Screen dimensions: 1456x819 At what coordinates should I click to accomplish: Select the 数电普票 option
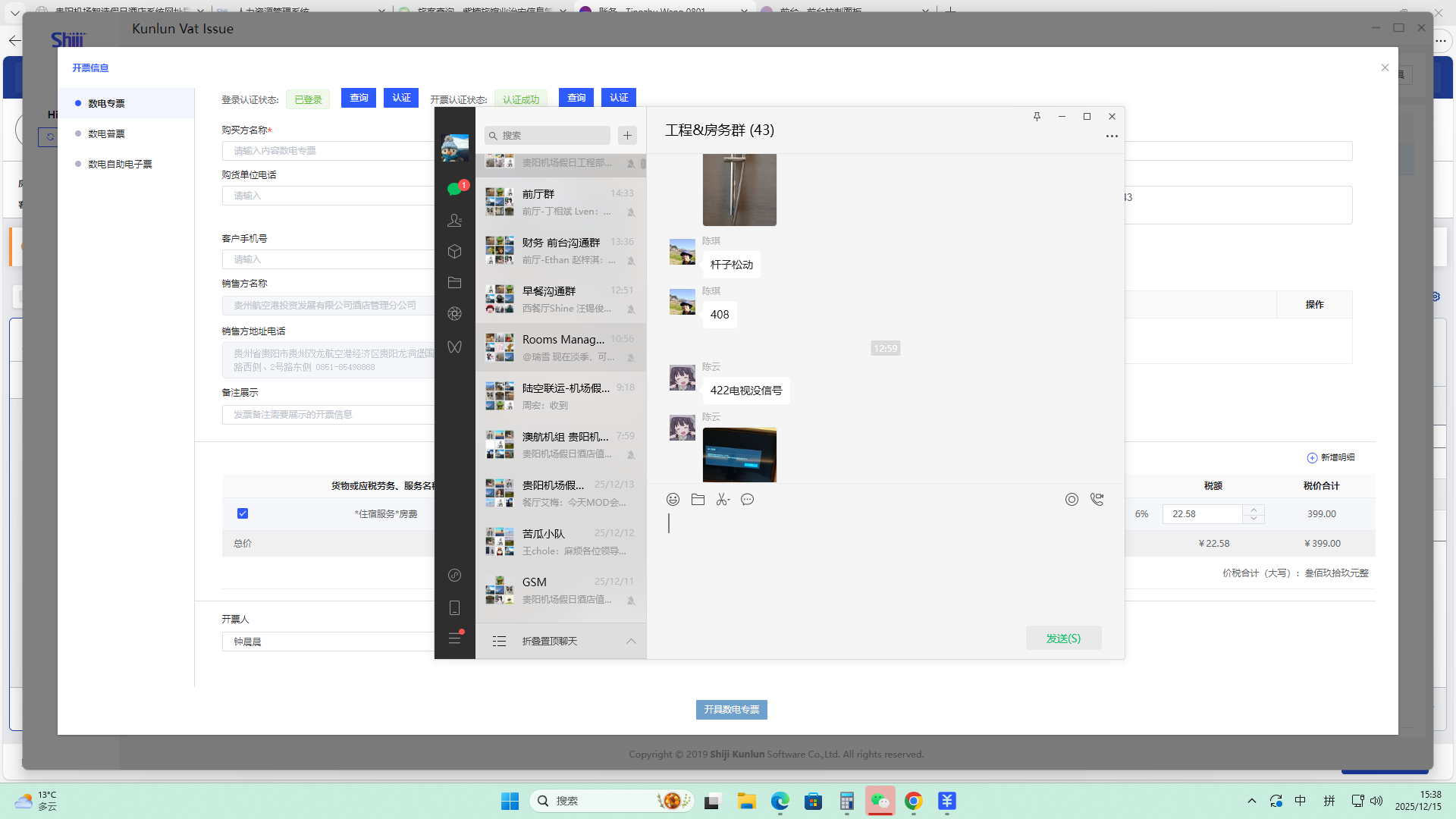click(106, 133)
